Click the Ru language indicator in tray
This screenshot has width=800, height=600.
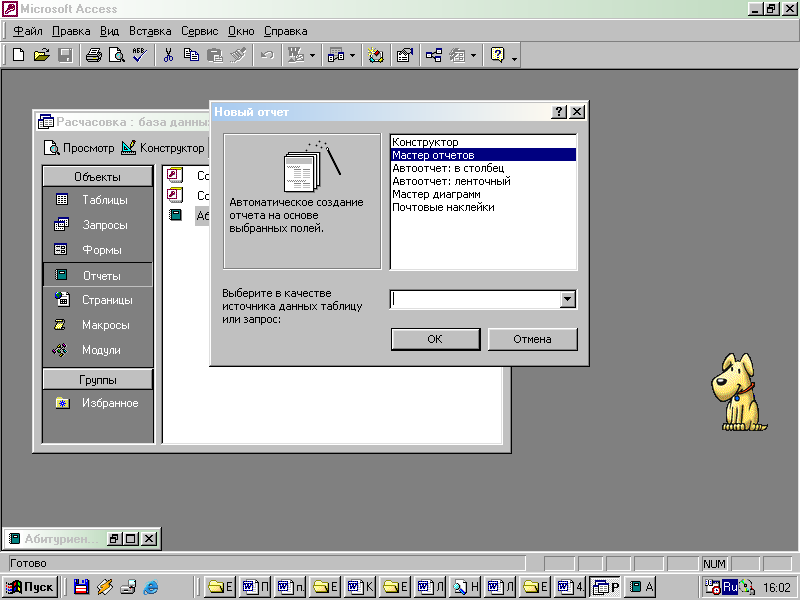[x=730, y=587]
